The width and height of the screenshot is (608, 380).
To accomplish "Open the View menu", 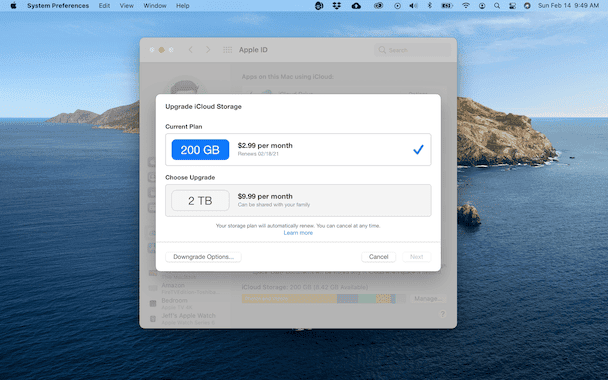I will (126, 5).
